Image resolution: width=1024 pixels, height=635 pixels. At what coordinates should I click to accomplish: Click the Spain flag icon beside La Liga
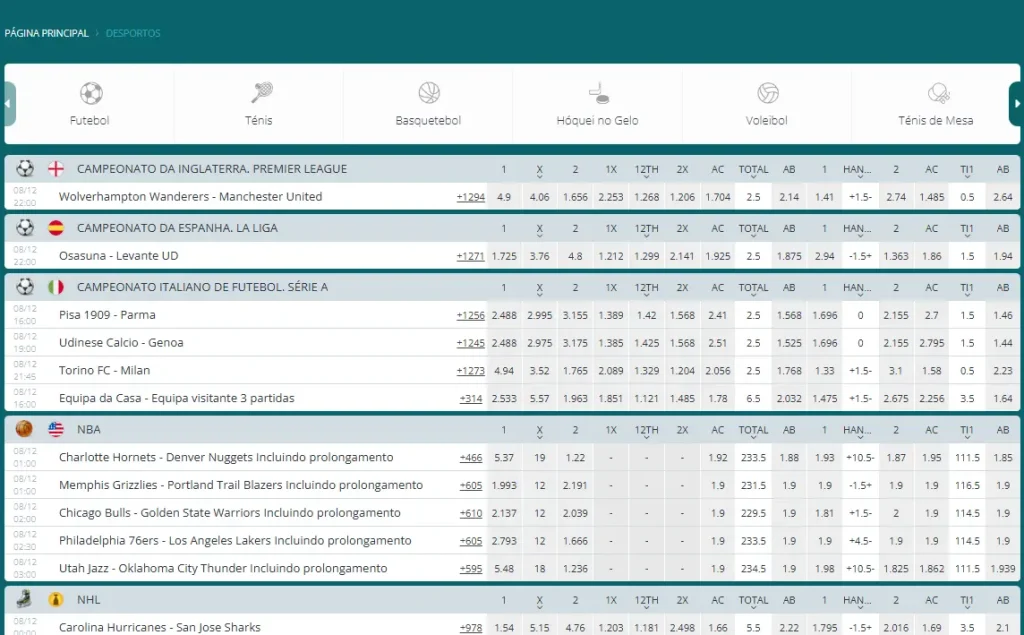tap(56, 228)
